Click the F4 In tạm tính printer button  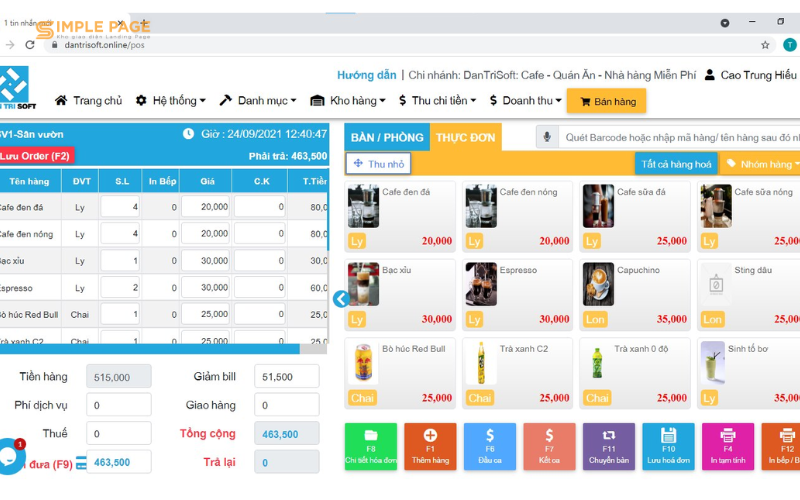727,446
